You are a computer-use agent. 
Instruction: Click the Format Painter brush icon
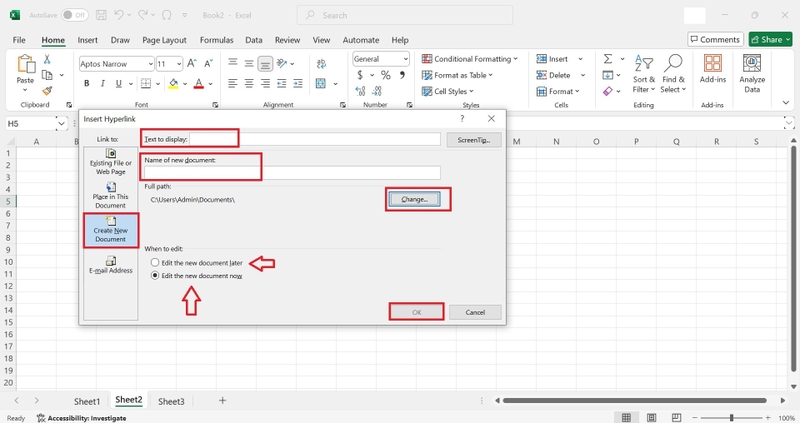coord(47,91)
